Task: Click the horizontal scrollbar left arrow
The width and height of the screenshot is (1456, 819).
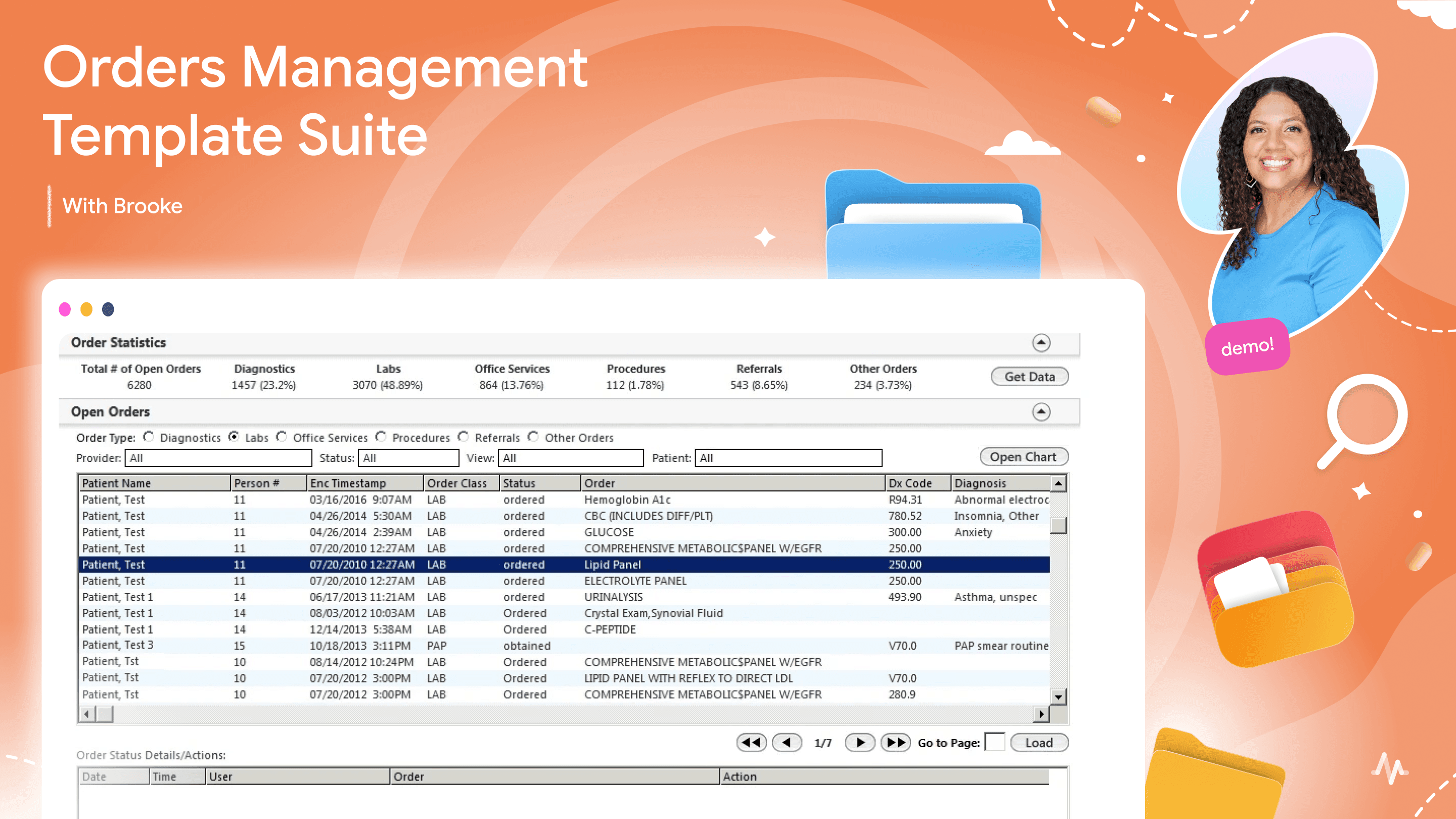Action: pos(86,714)
